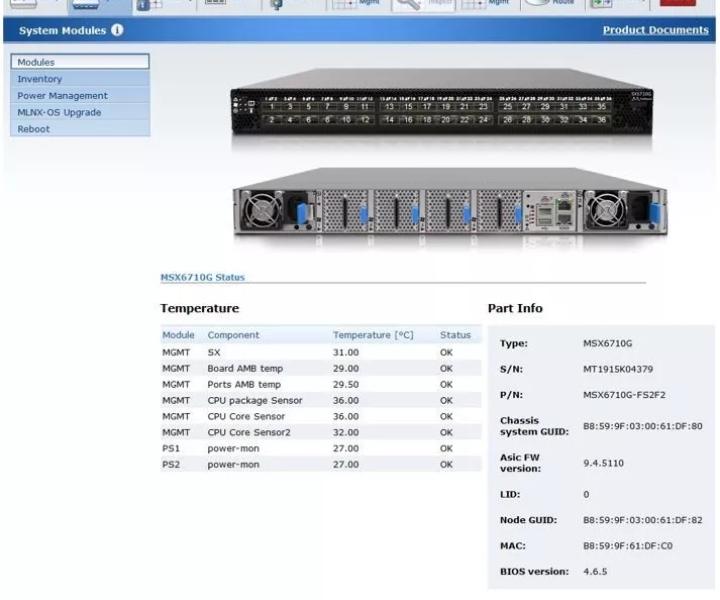Image resolution: width=720 pixels, height=600 pixels.
Task: Click the Board AMB temp row
Action: tap(321, 369)
